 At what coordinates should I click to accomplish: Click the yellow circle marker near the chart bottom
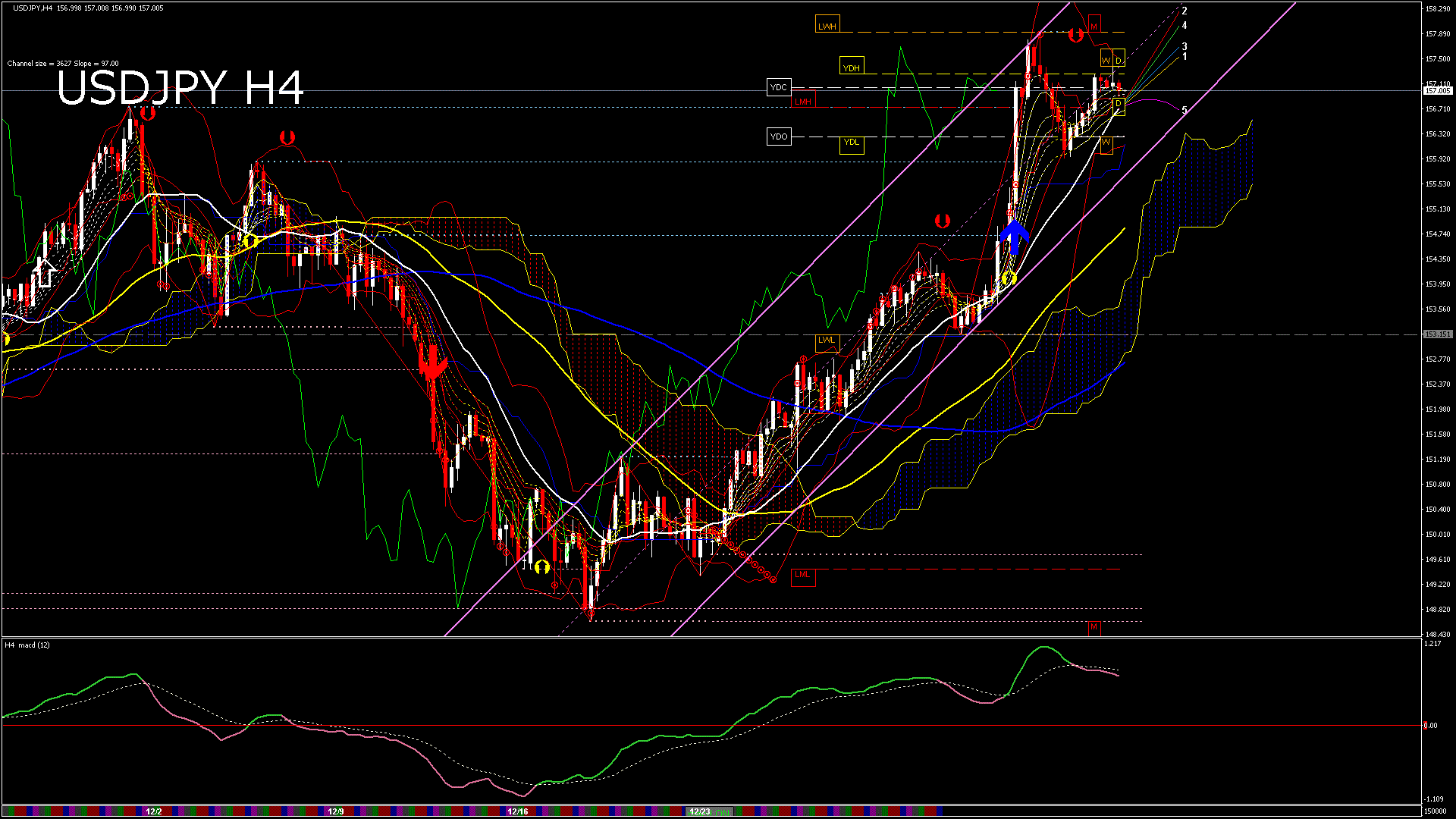point(541,566)
